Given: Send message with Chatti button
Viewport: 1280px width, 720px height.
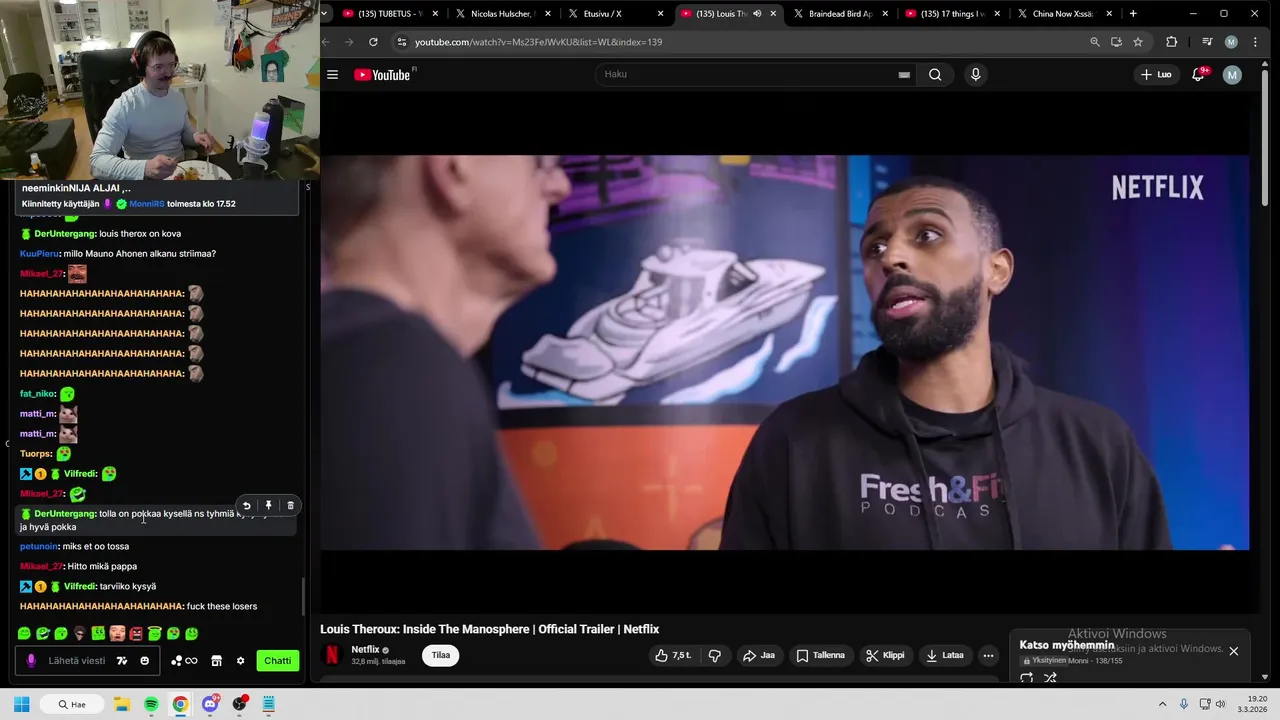Looking at the screenshot, I should click(278, 661).
